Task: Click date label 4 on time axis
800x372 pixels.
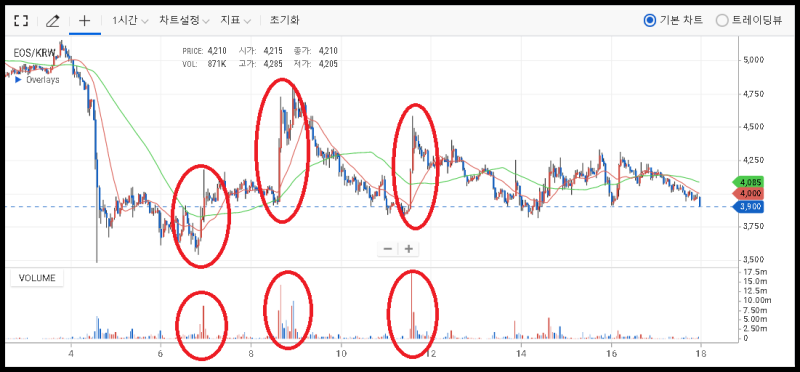Action: (71, 353)
